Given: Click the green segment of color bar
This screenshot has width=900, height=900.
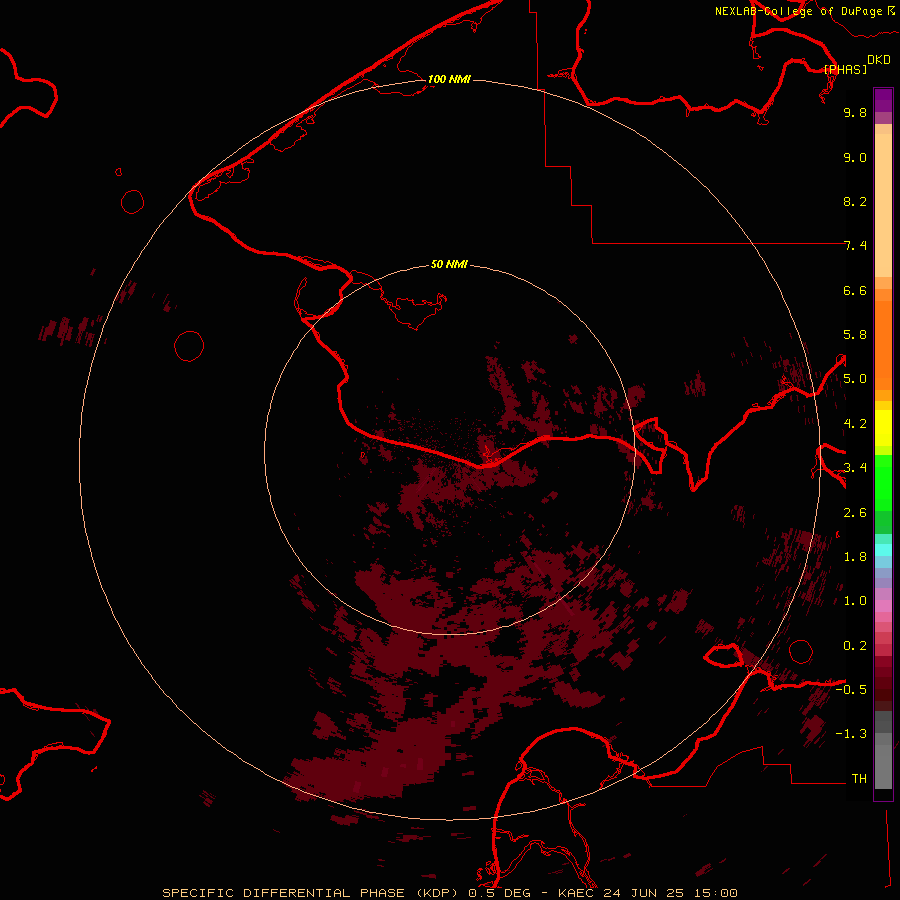Looking at the screenshot, I should point(883,483).
